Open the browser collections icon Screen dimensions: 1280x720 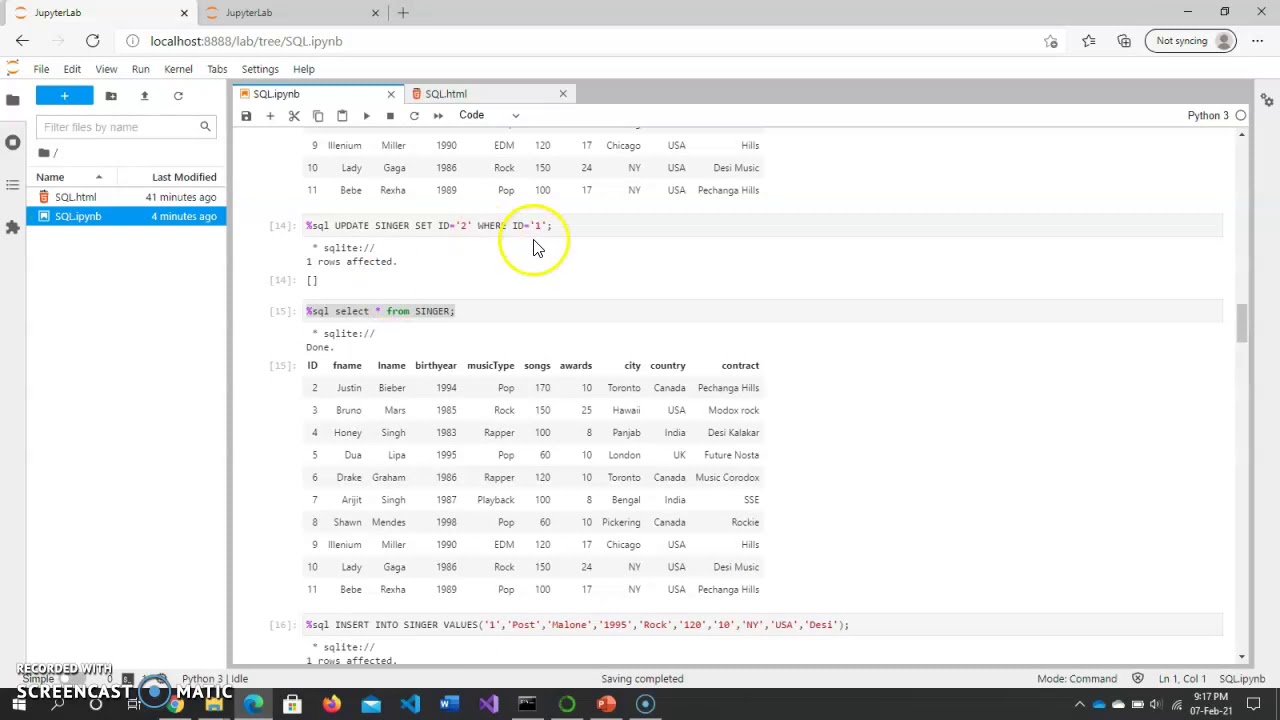coord(1124,41)
